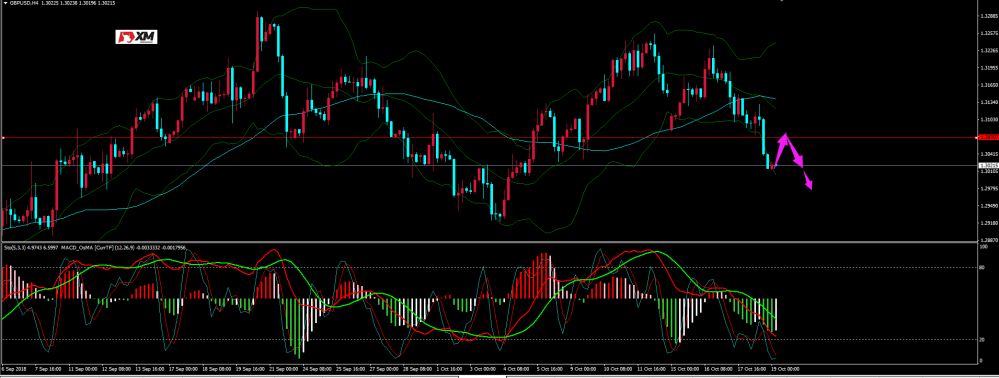Click time axis label 21 Sep 00:00
This screenshot has width=999, height=378.
[284, 368]
